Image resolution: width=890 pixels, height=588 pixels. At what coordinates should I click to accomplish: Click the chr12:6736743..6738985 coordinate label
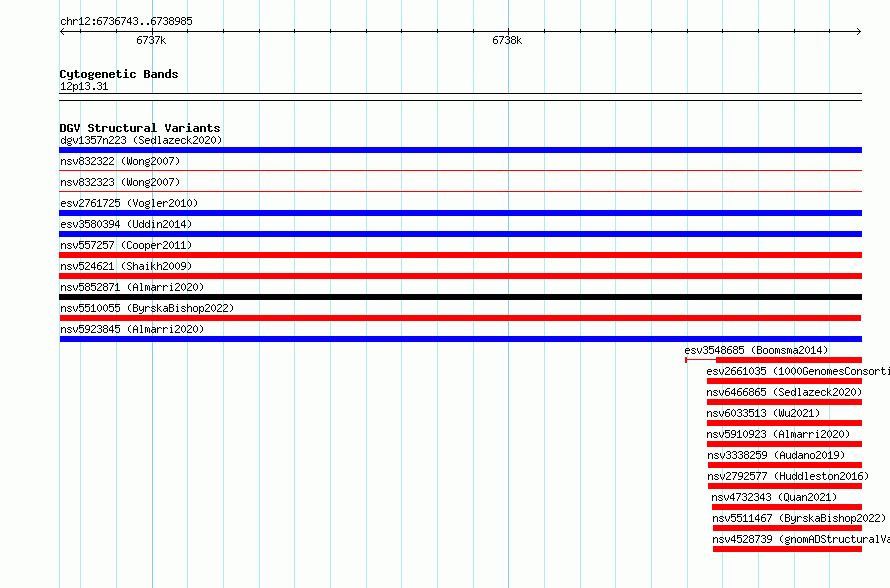coord(127,22)
